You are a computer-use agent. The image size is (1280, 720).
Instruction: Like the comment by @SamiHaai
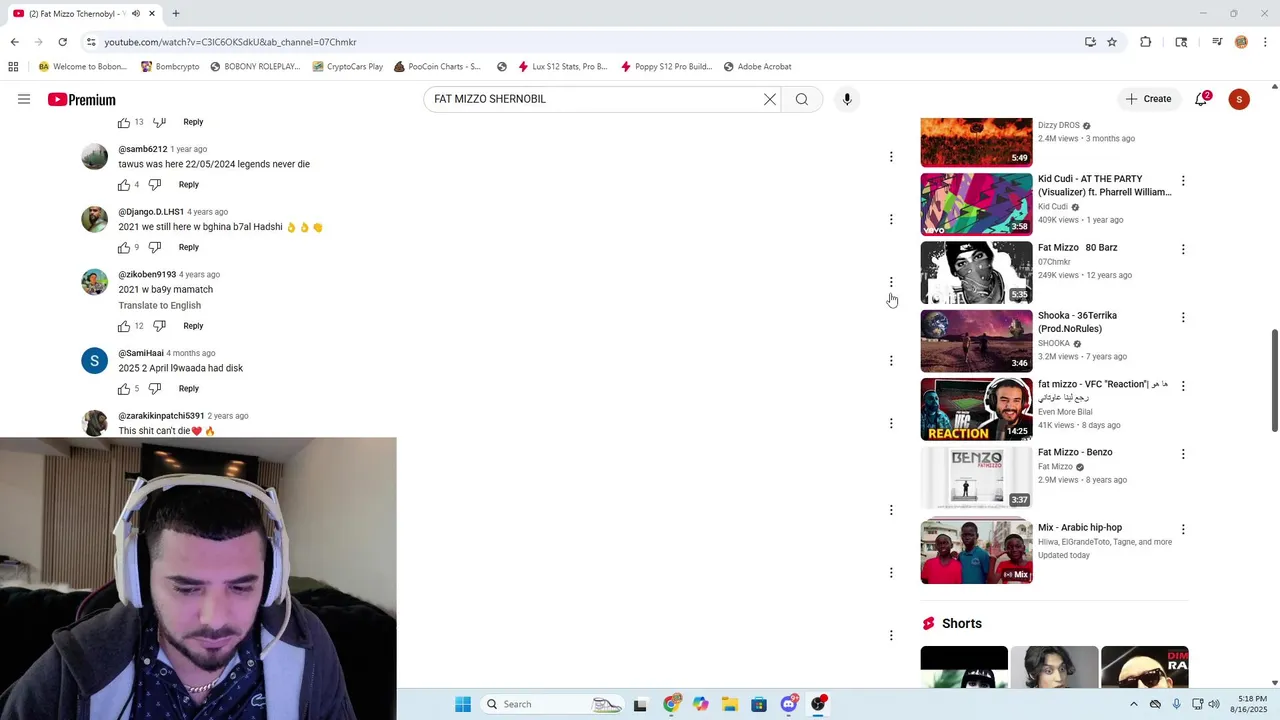(124, 389)
